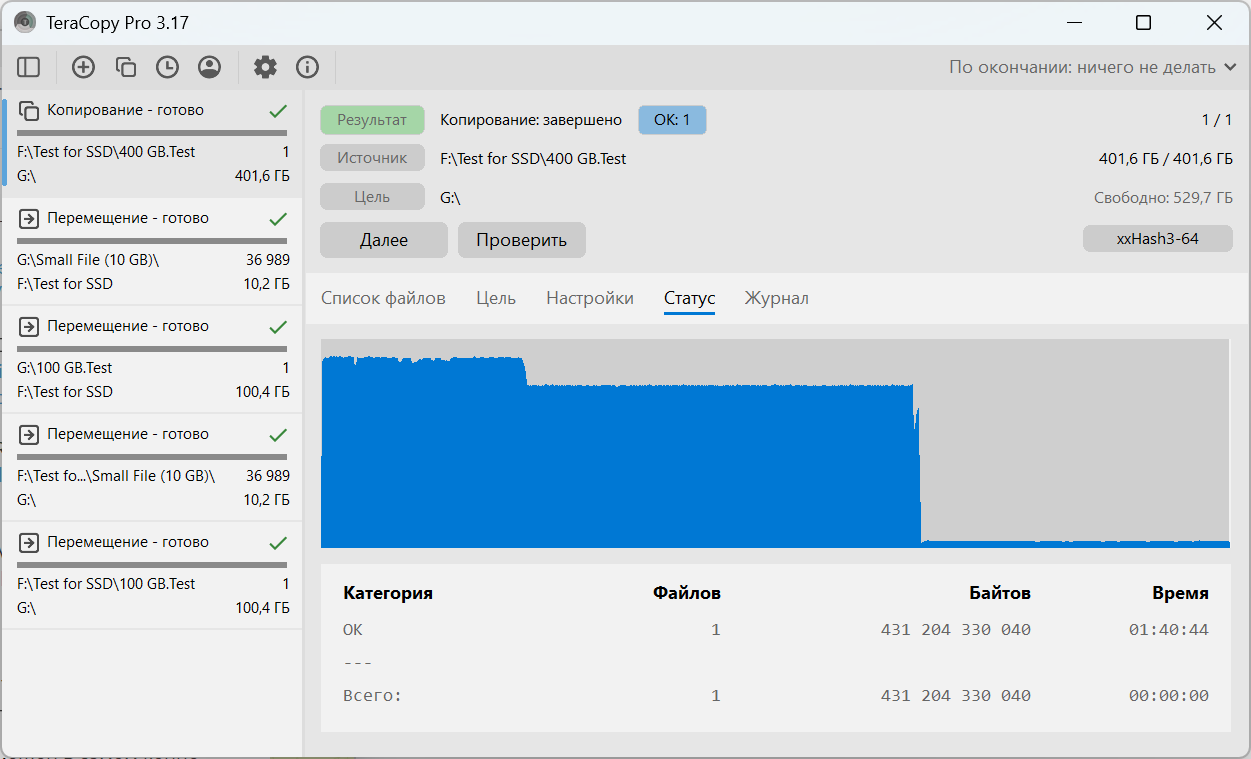
Task: Select 'F:\Test fo...\Small File (10 GB)\' task path
Action: pyautogui.click(x=116, y=476)
